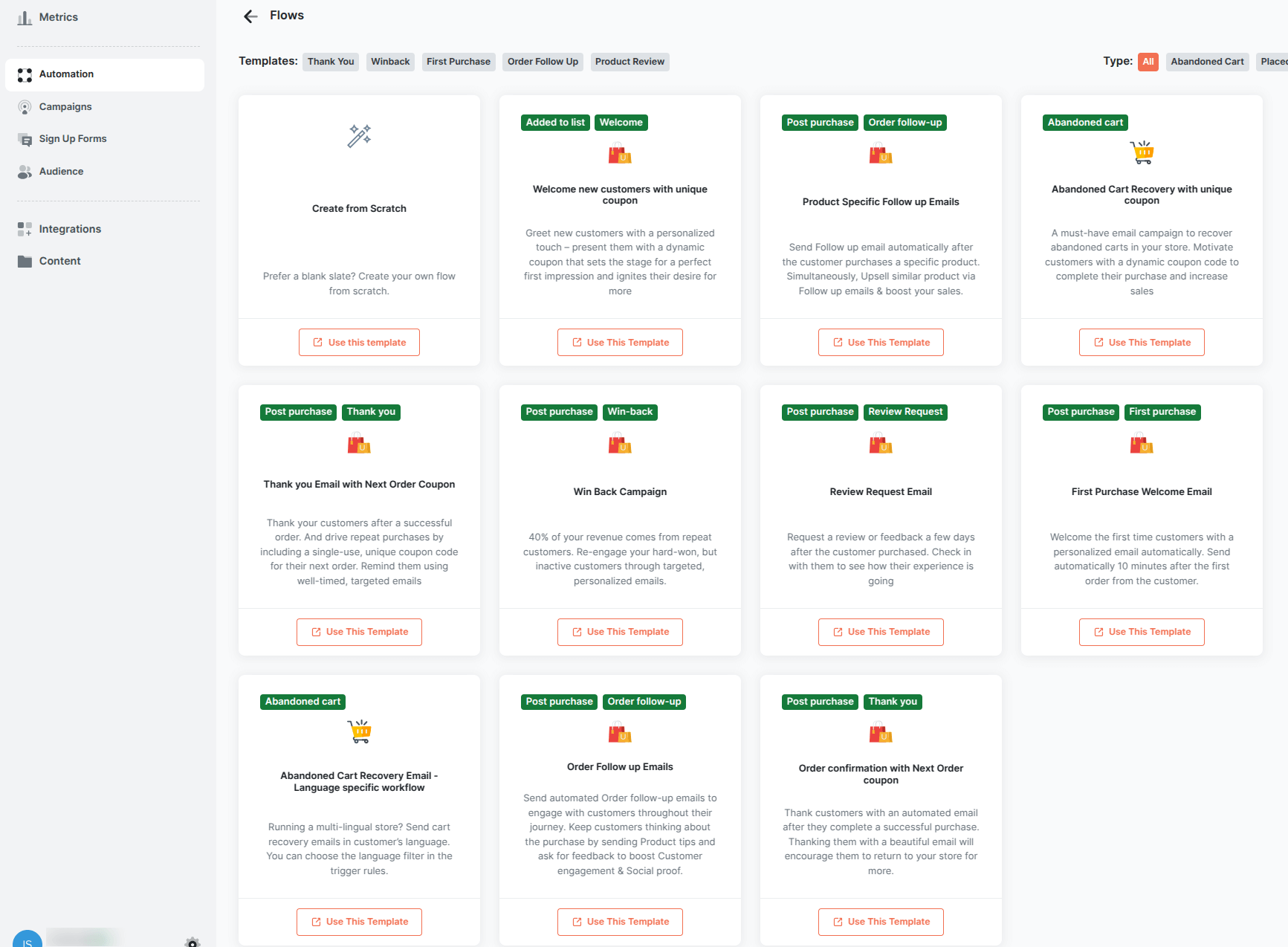Enable the Thank You template filter
The height and width of the screenshot is (947, 1288).
point(330,61)
